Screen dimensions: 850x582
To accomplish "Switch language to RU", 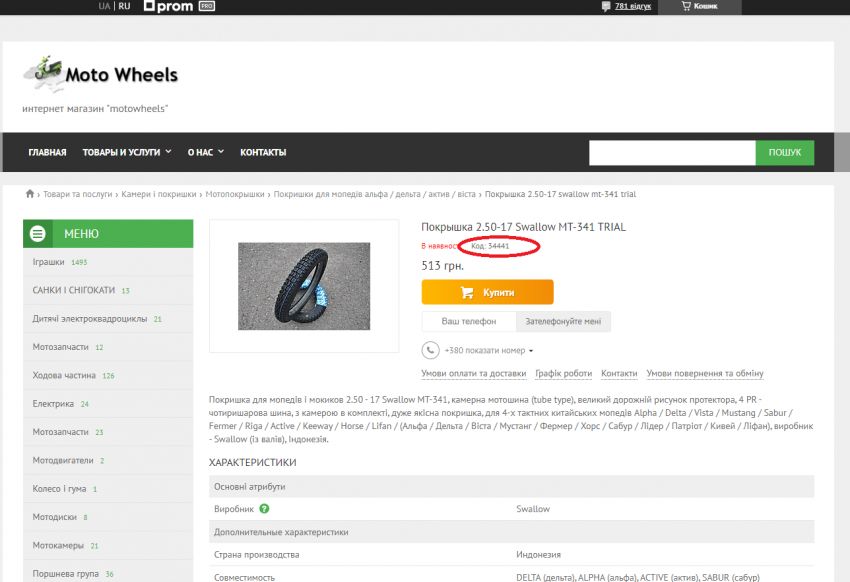I will point(124,6).
